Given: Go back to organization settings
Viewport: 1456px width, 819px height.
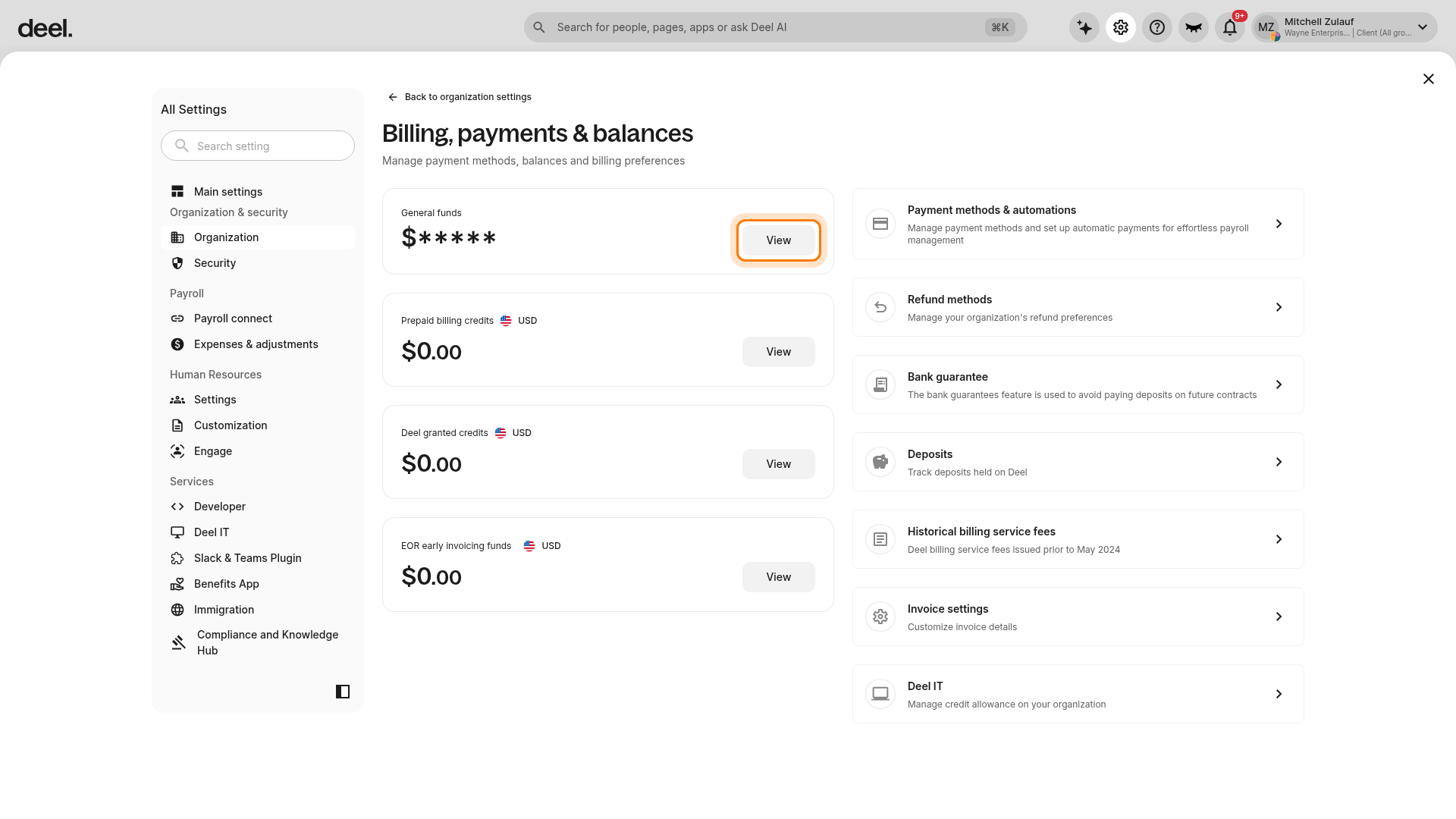Looking at the screenshot, I should 460,97.
